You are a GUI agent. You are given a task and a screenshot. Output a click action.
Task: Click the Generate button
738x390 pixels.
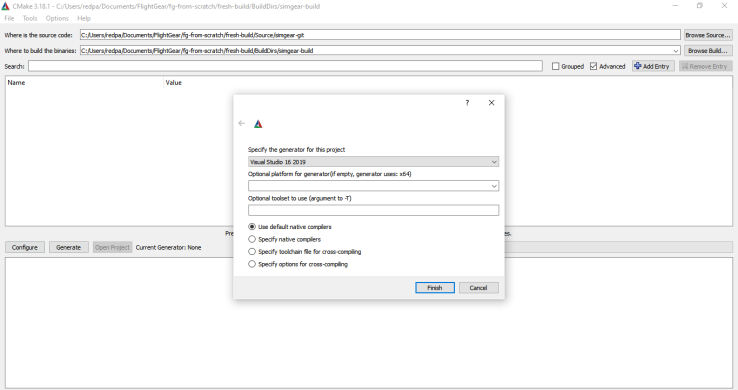pyautogui.click(x=69, y=247)
